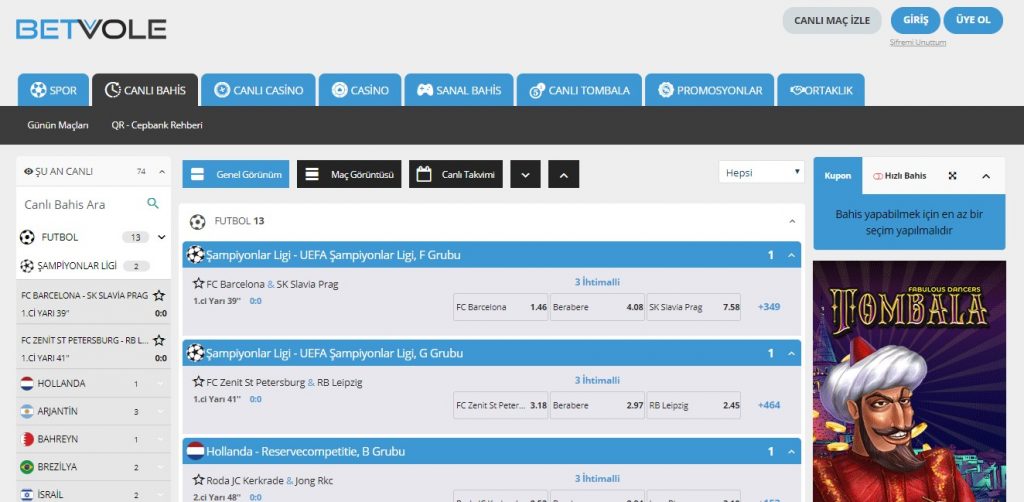Image resolution: width=1024 pixels, height=502 pixels.
Task: Select FC Barcelona odds 1.46
Action: click(x=500, y=307)
